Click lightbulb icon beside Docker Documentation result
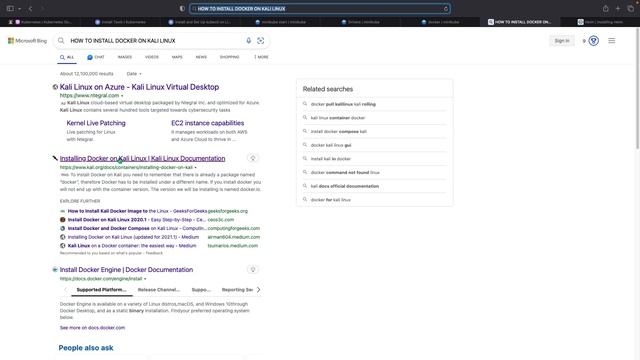Screen dimensions: 640x360 (253, 269)
